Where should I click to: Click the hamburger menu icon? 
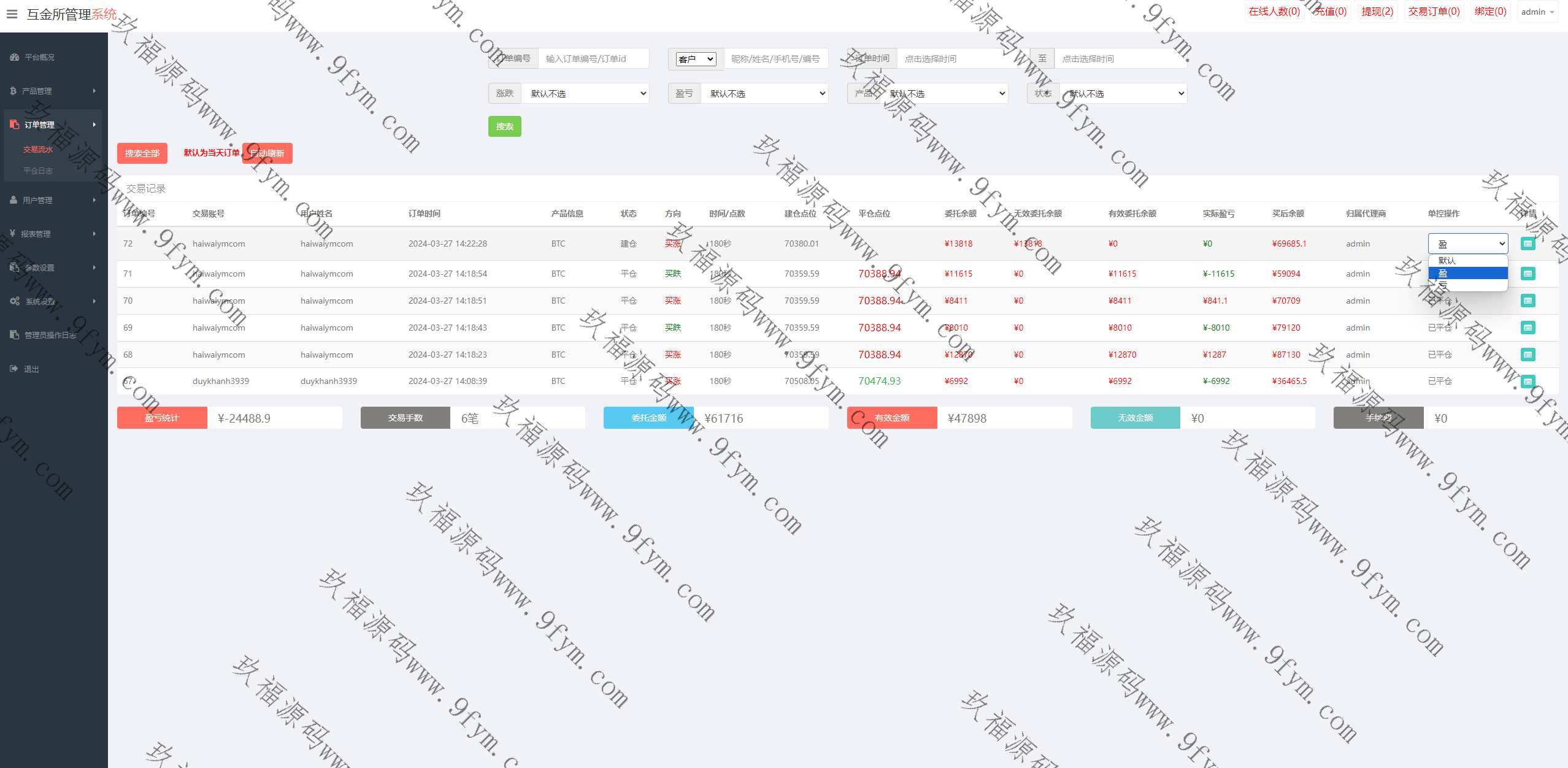12,13
